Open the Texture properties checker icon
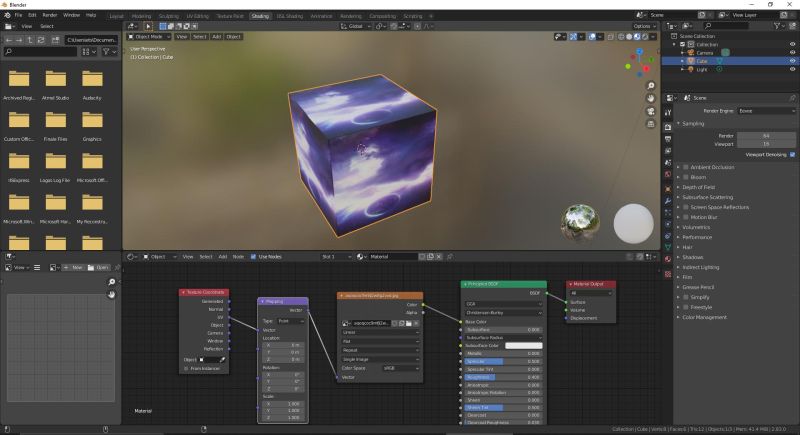 coord(668,274)
